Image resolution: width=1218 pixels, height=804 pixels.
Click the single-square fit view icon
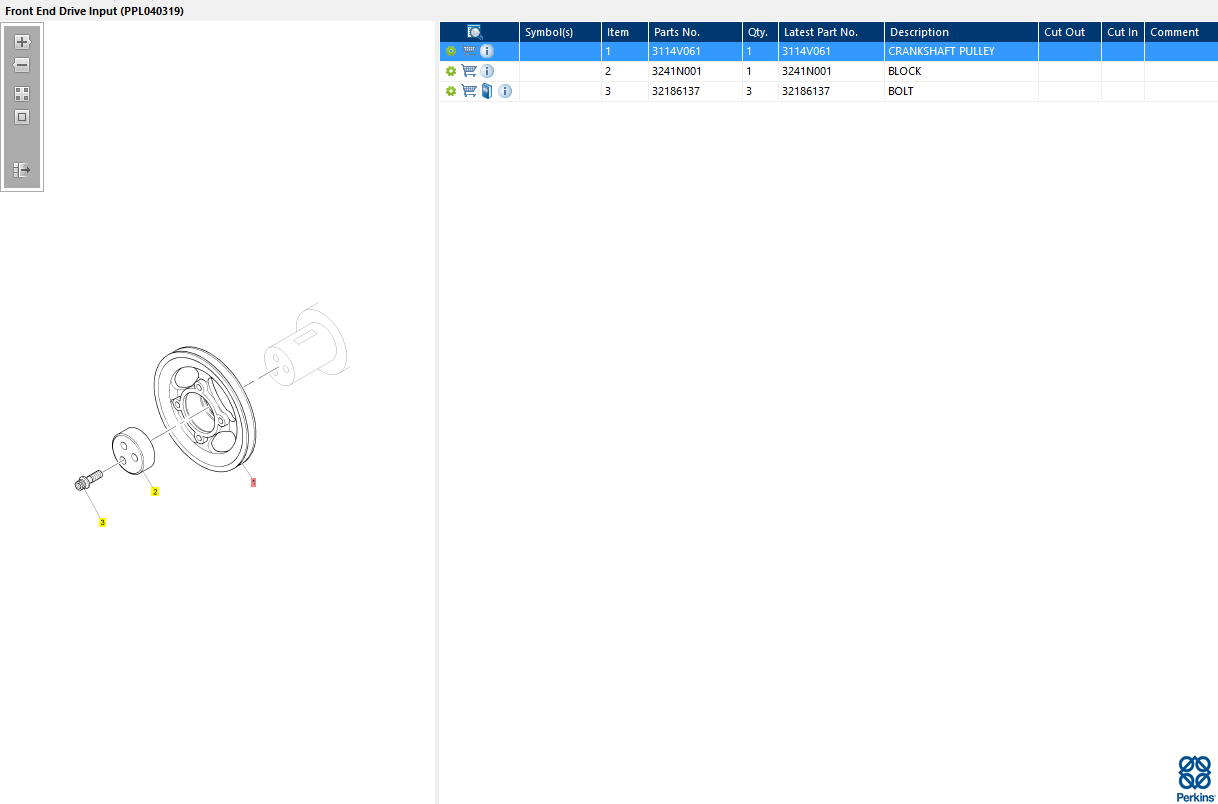tap(22, 117)
